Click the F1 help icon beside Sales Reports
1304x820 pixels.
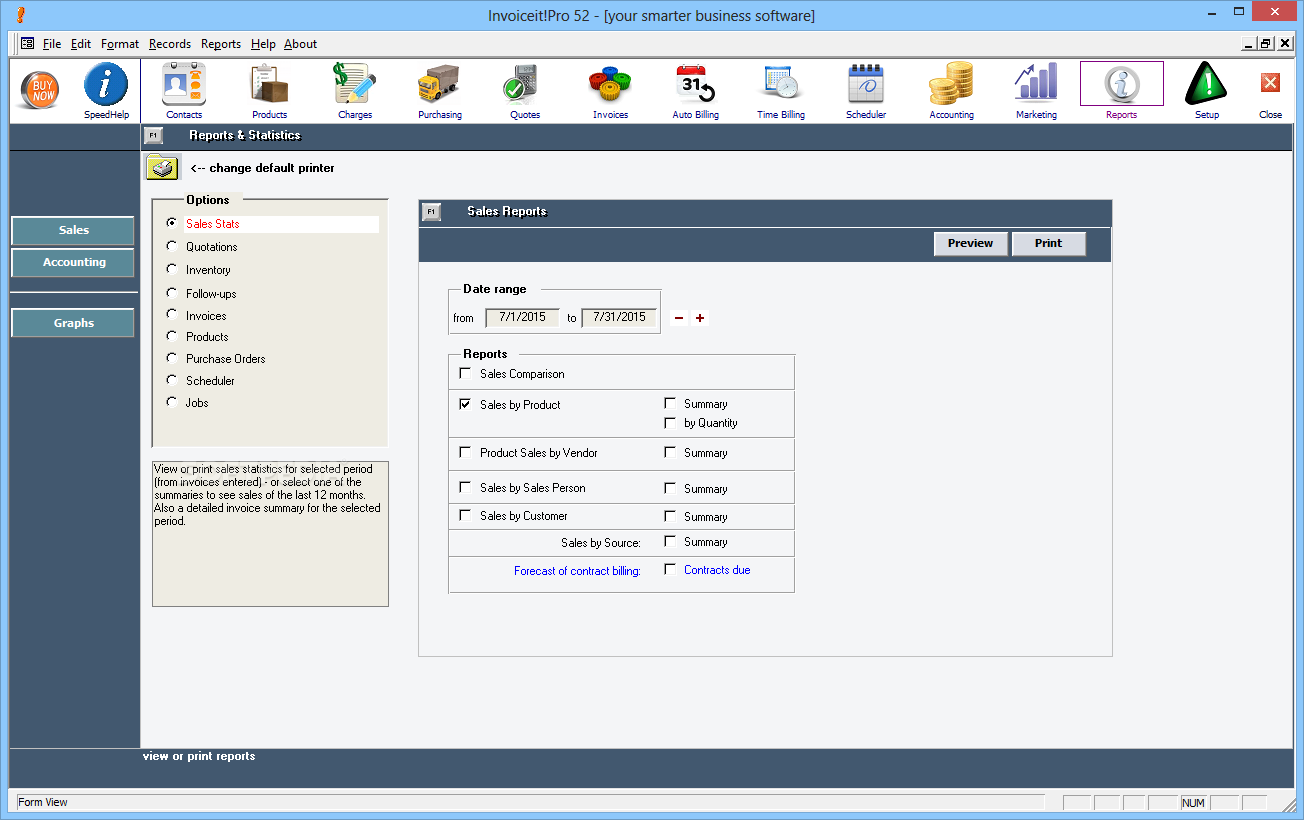pos(431,211)
